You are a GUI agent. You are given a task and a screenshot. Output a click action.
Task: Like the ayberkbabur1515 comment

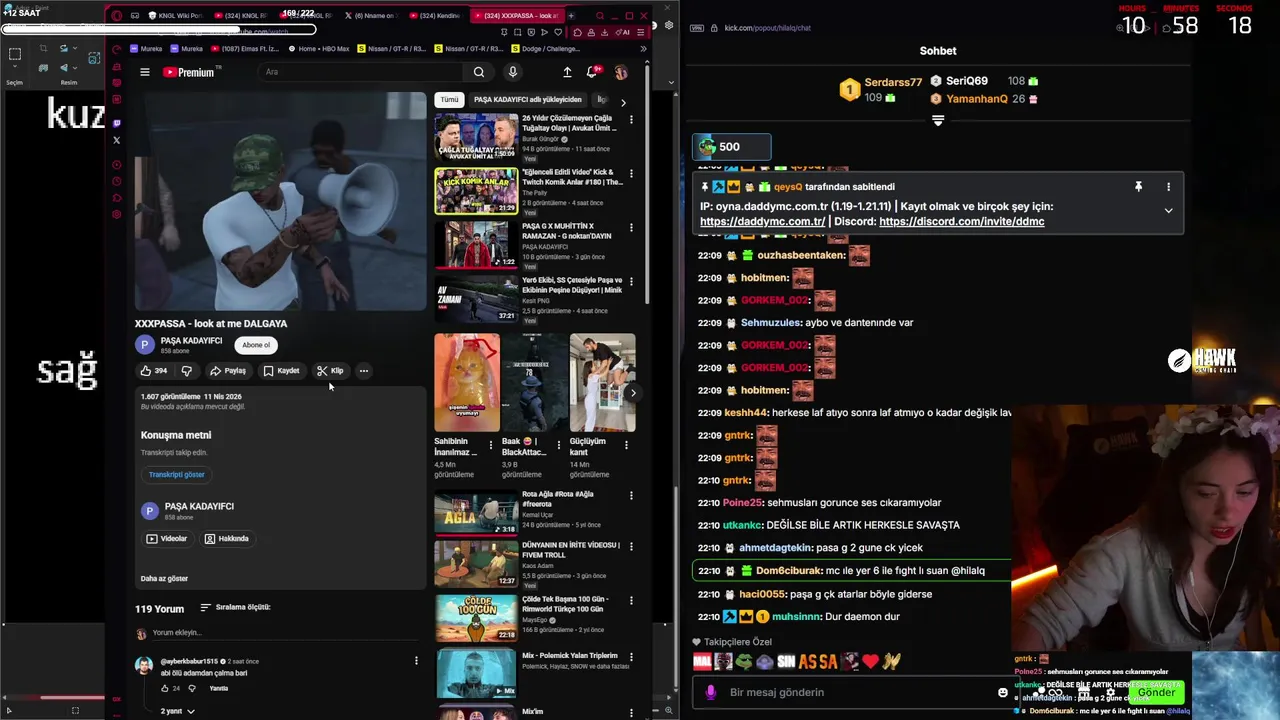165,688
